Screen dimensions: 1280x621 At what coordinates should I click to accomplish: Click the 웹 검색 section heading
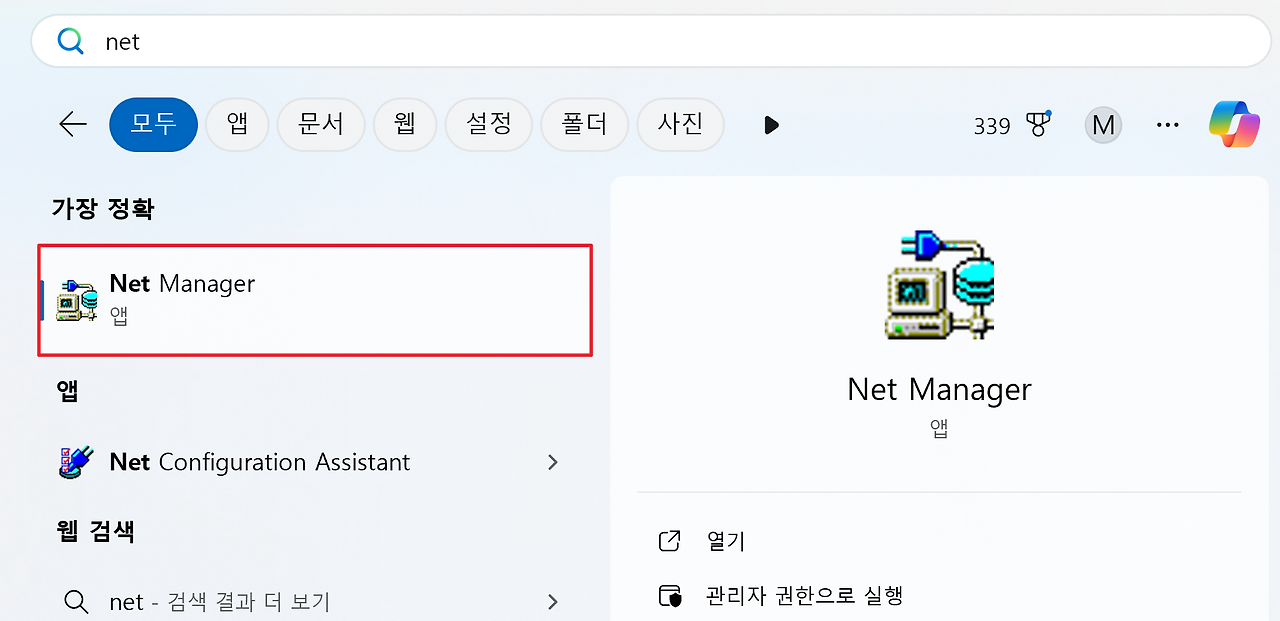tap(96, 531)
